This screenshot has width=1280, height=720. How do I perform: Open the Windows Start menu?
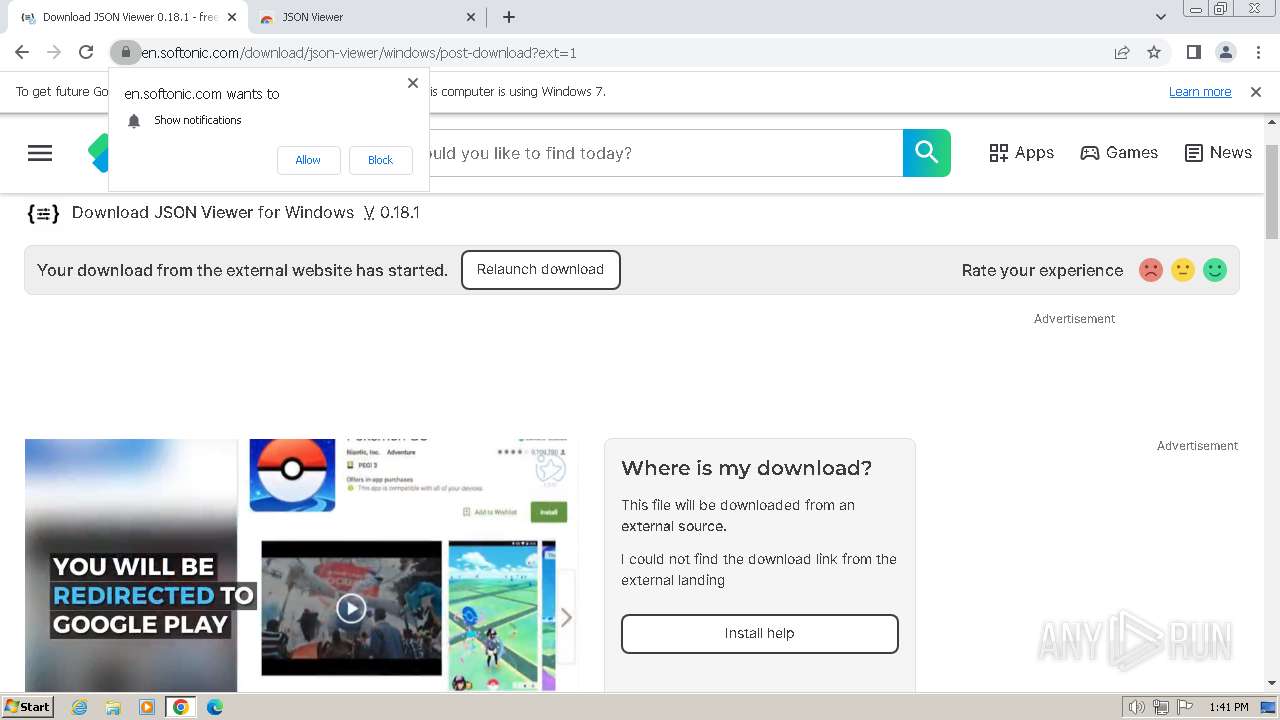pyautogui.click(x=27, y=707)
